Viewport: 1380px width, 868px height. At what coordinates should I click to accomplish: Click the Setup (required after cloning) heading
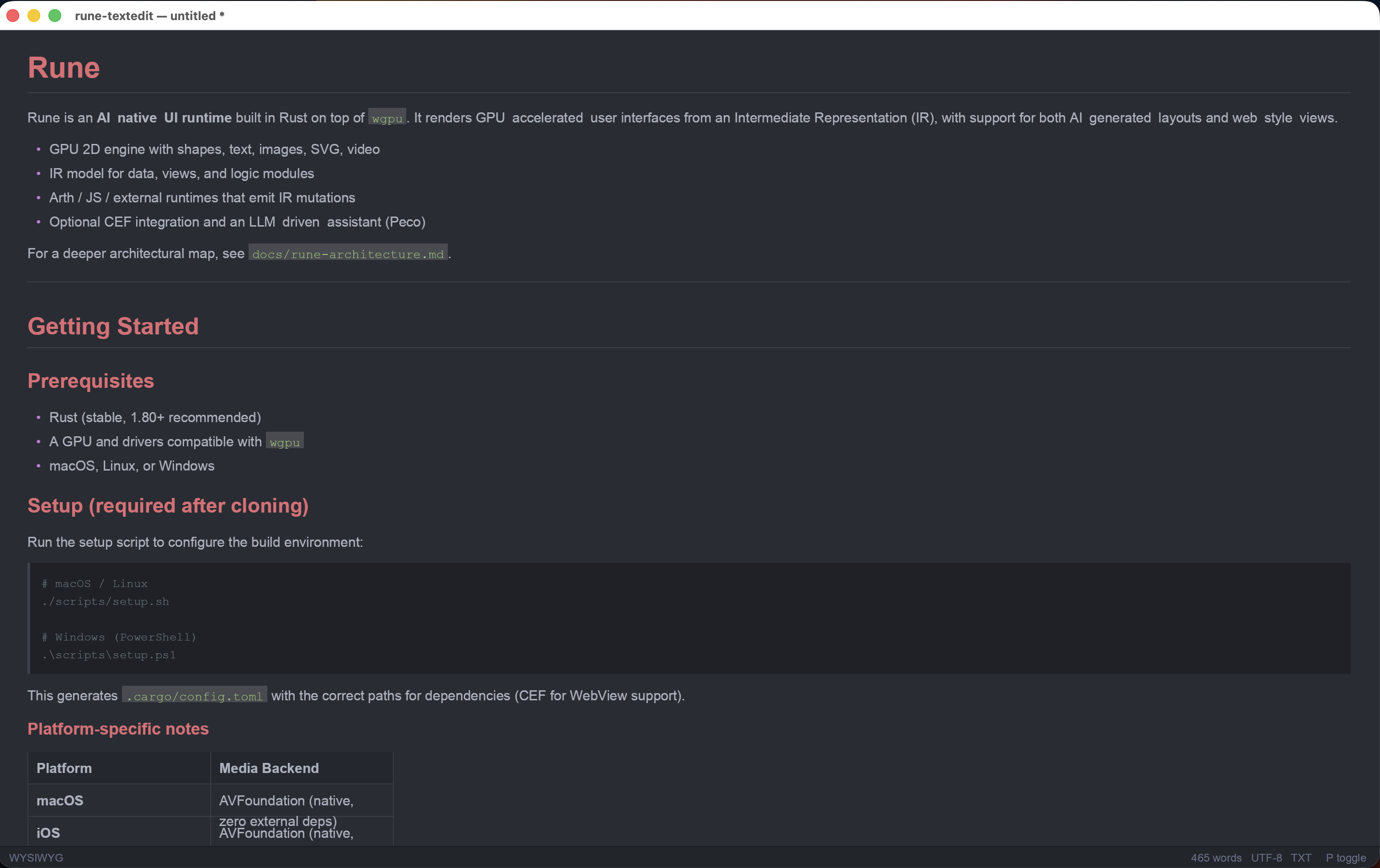(168, 506)
